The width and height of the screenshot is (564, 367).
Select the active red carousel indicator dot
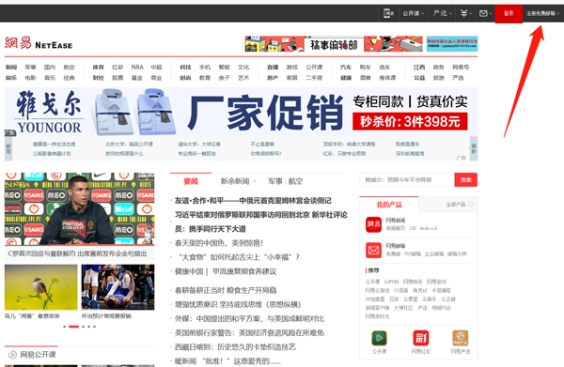[x=74, y=327]
